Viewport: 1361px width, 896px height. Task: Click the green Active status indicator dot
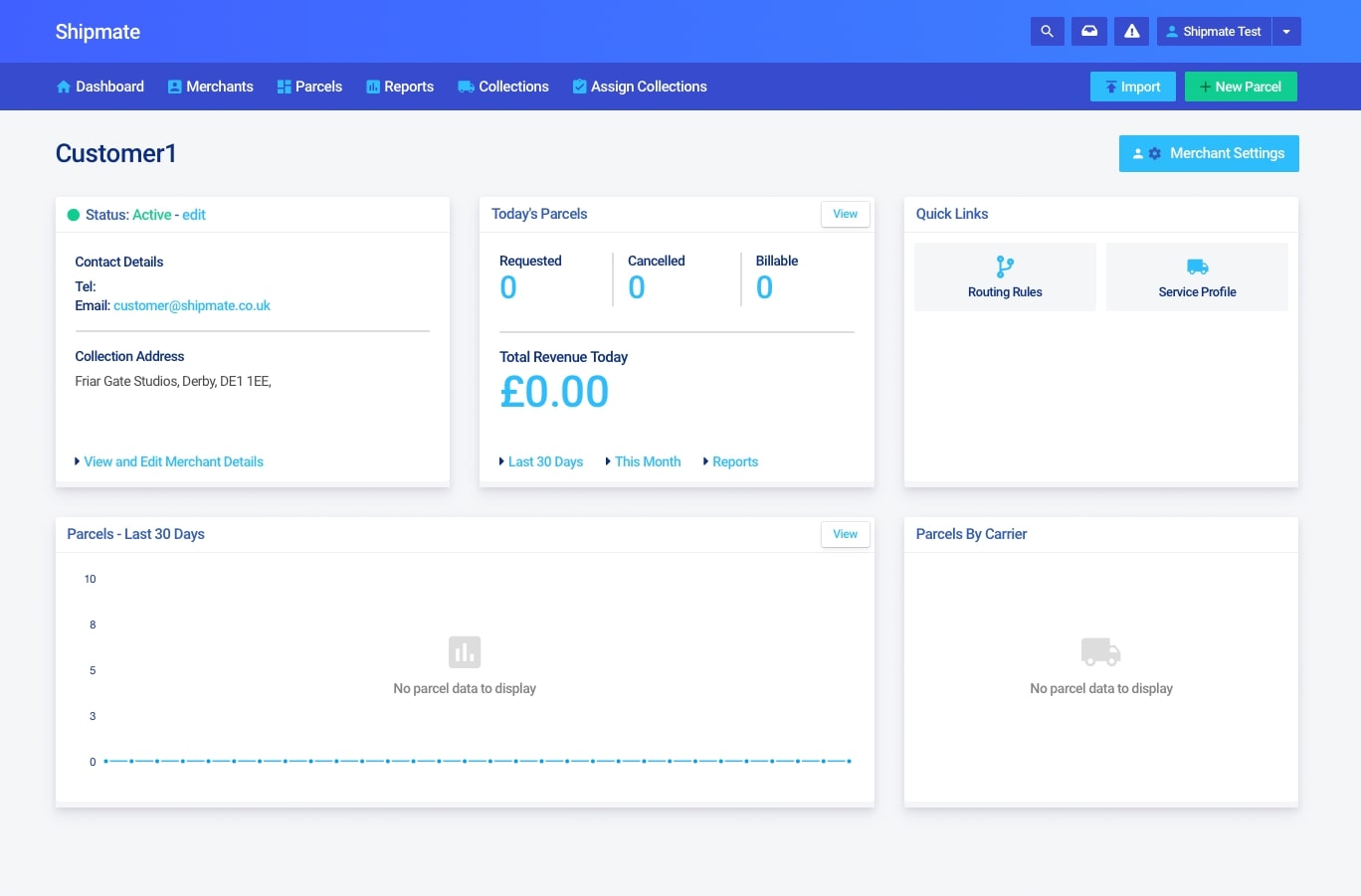(x=74, y=215)
